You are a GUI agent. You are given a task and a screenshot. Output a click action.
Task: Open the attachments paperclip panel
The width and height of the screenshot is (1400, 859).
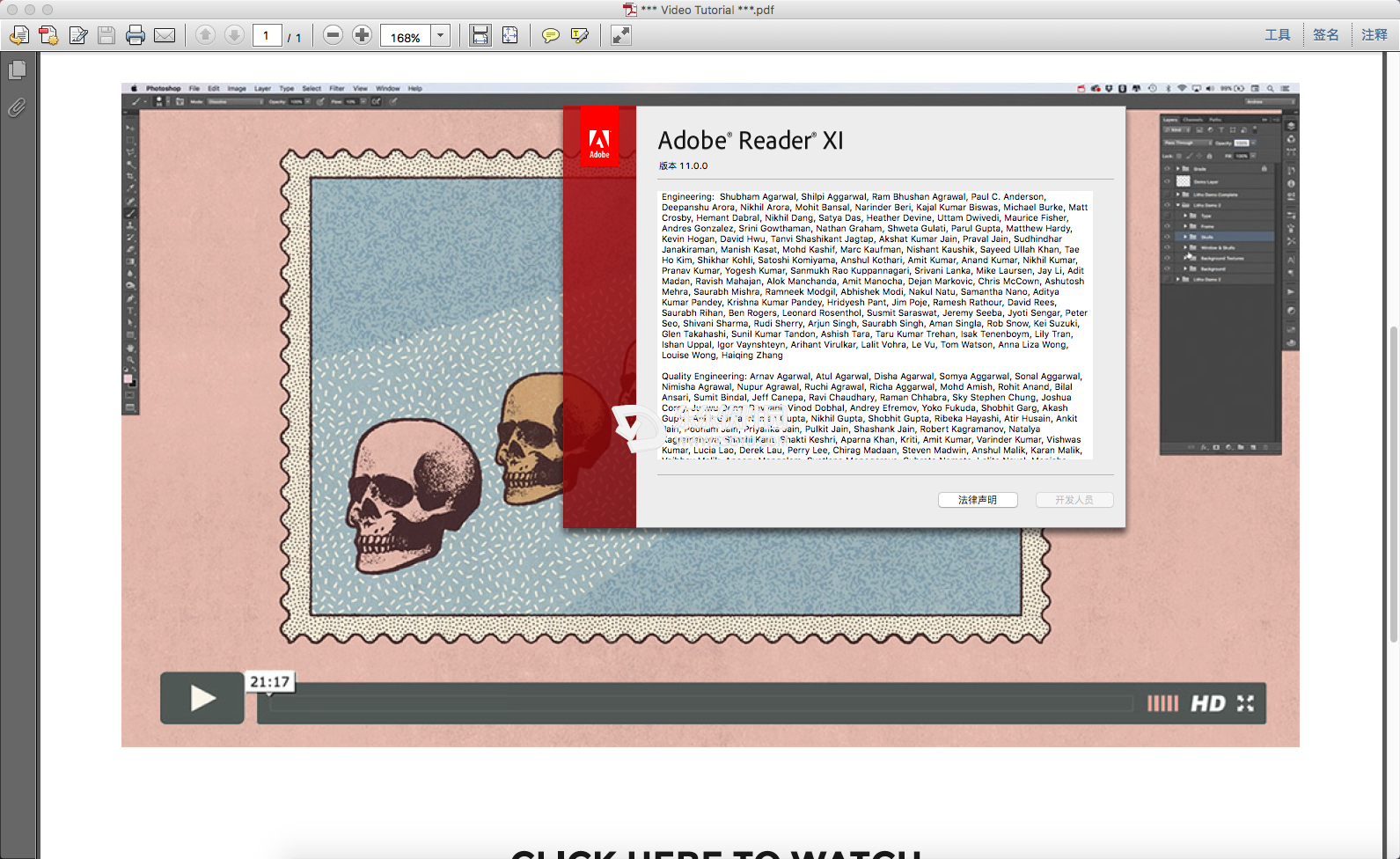click(x=17, y=107)
